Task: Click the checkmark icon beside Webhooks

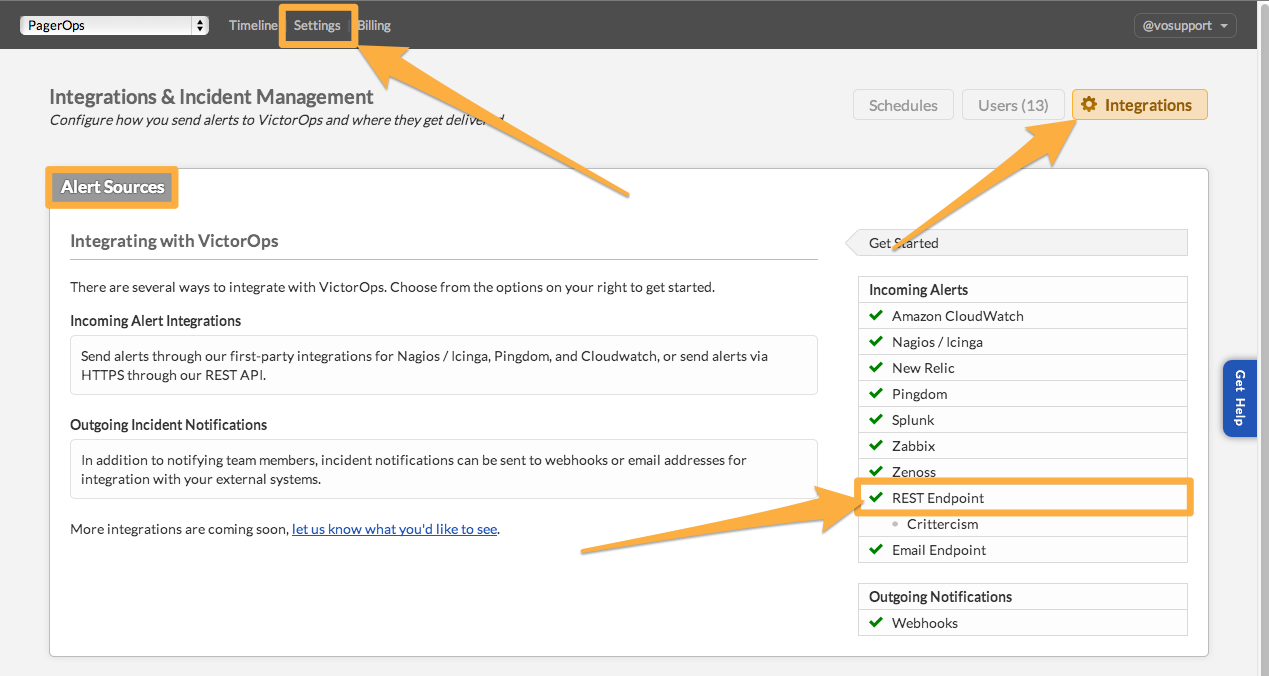Action: tap(876, 622)
